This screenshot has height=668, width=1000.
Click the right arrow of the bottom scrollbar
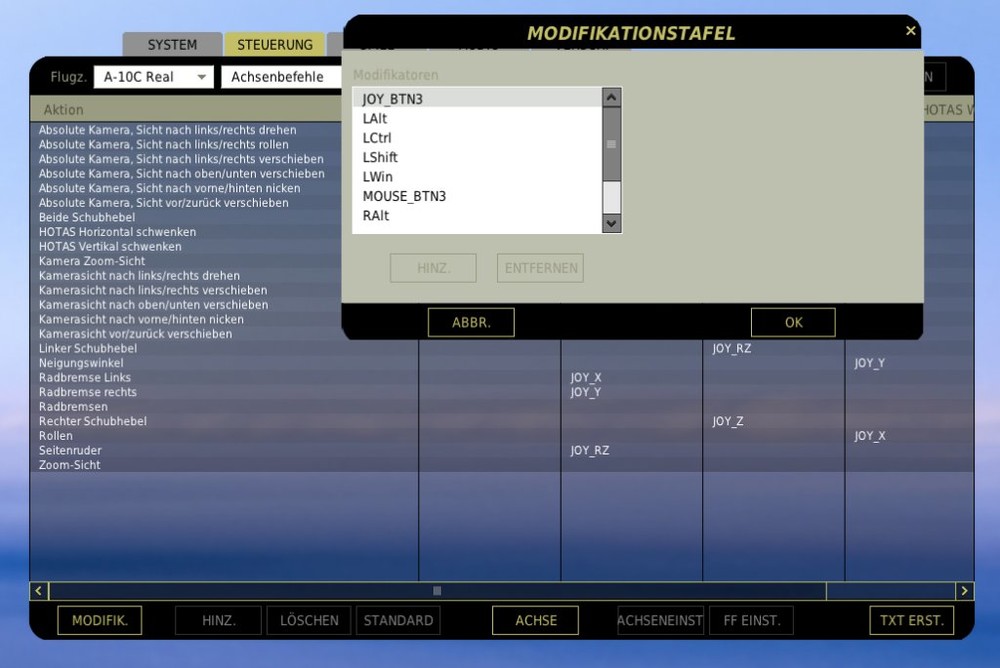click(964, 590)
